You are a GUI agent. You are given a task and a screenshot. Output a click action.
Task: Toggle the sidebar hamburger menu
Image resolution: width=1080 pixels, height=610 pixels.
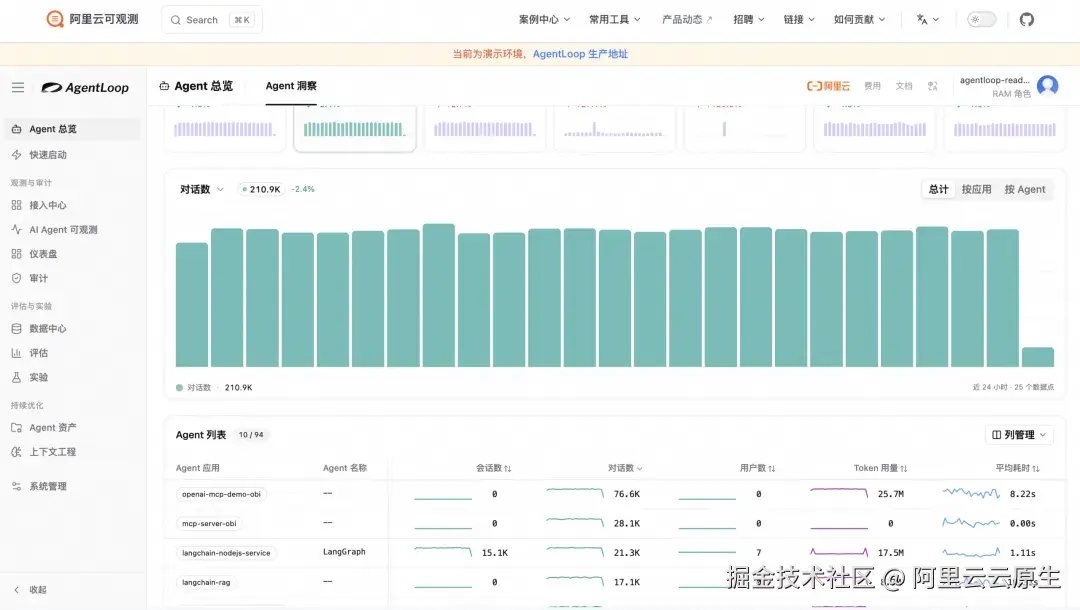pos(18,87)
